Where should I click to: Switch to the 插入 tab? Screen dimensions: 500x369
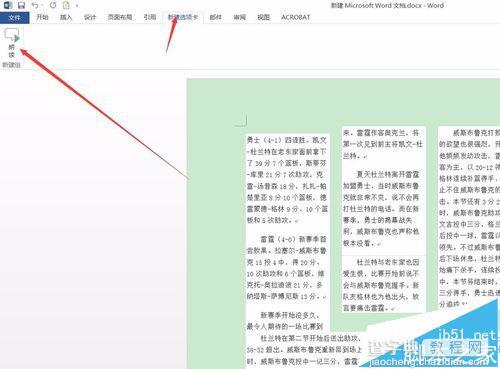[x=66, y=17]
